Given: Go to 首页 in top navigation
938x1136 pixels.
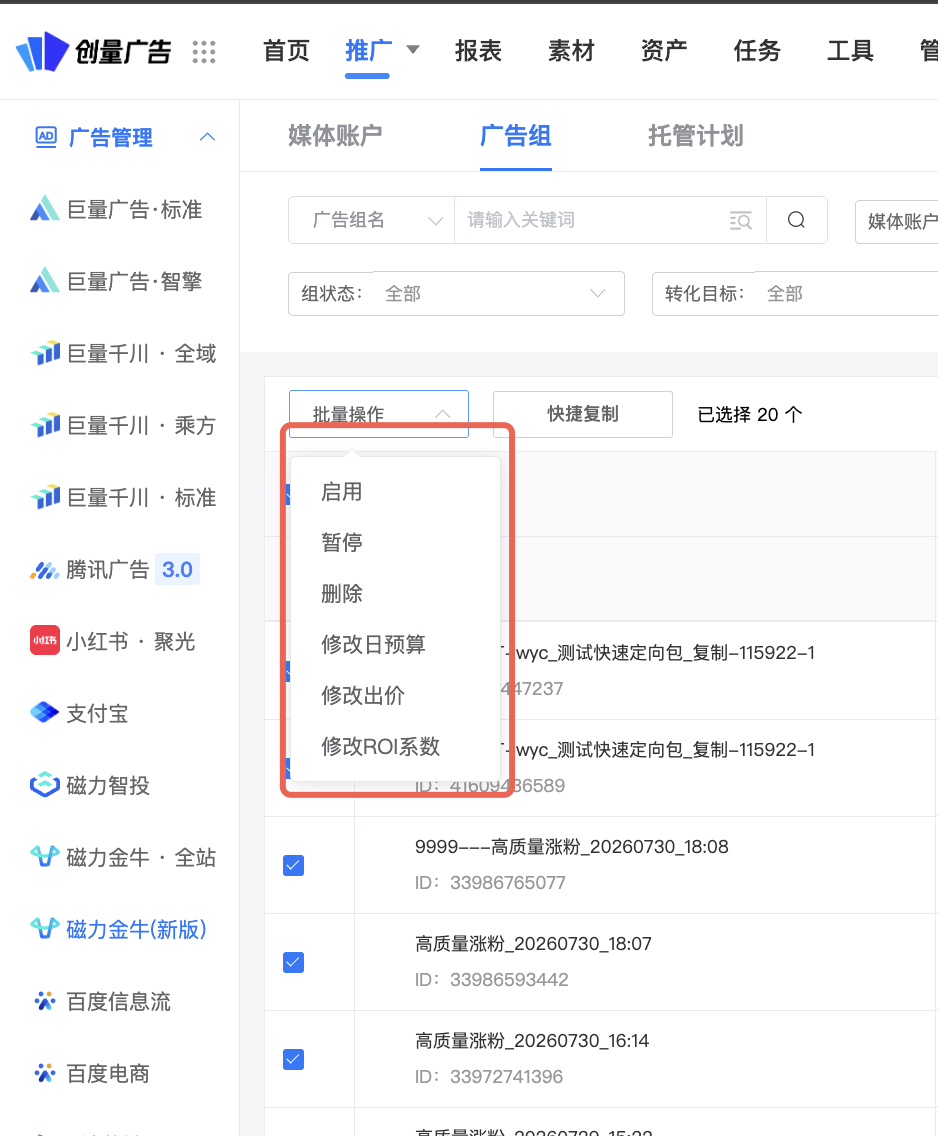Looking at the screenshot, I should [x=286, y=51].
